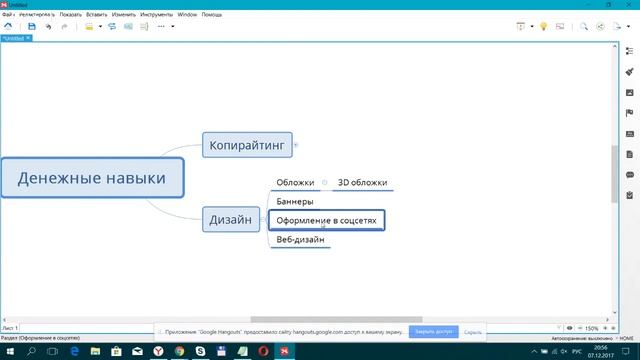This screenshot has height=360, width=640.
Task: Open the Windows Start menu
Action: coord(10,351)
